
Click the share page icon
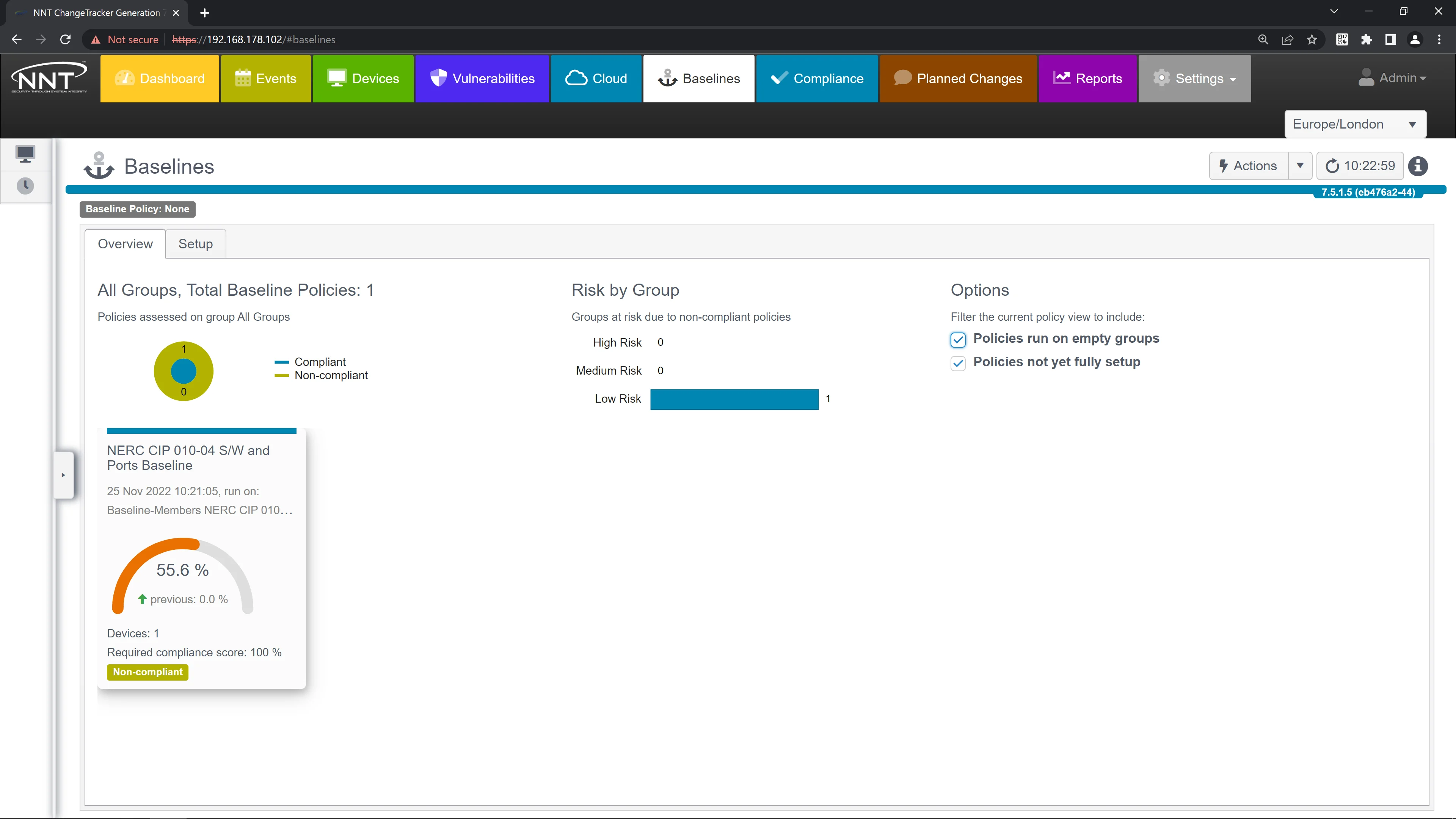(x=1288, y=39)
